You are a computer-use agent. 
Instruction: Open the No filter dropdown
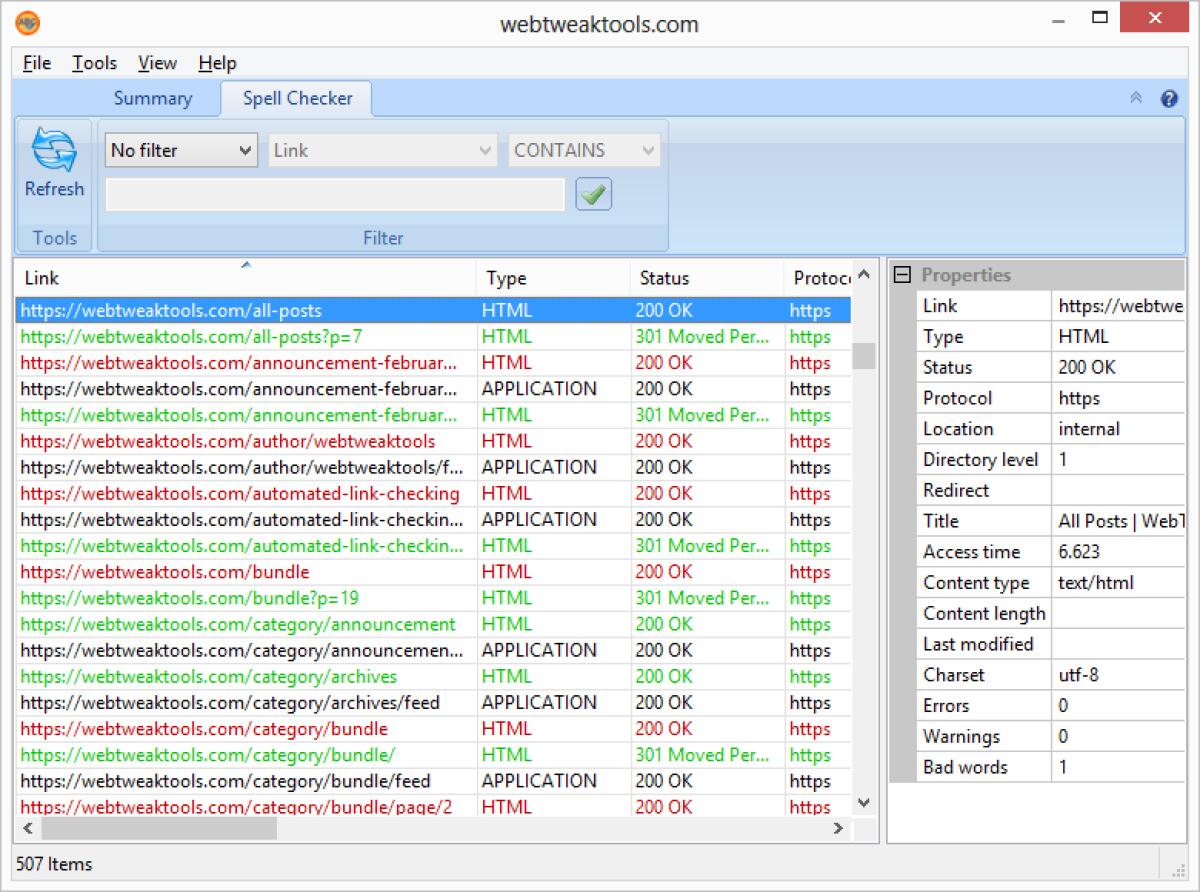pos(181,151)
